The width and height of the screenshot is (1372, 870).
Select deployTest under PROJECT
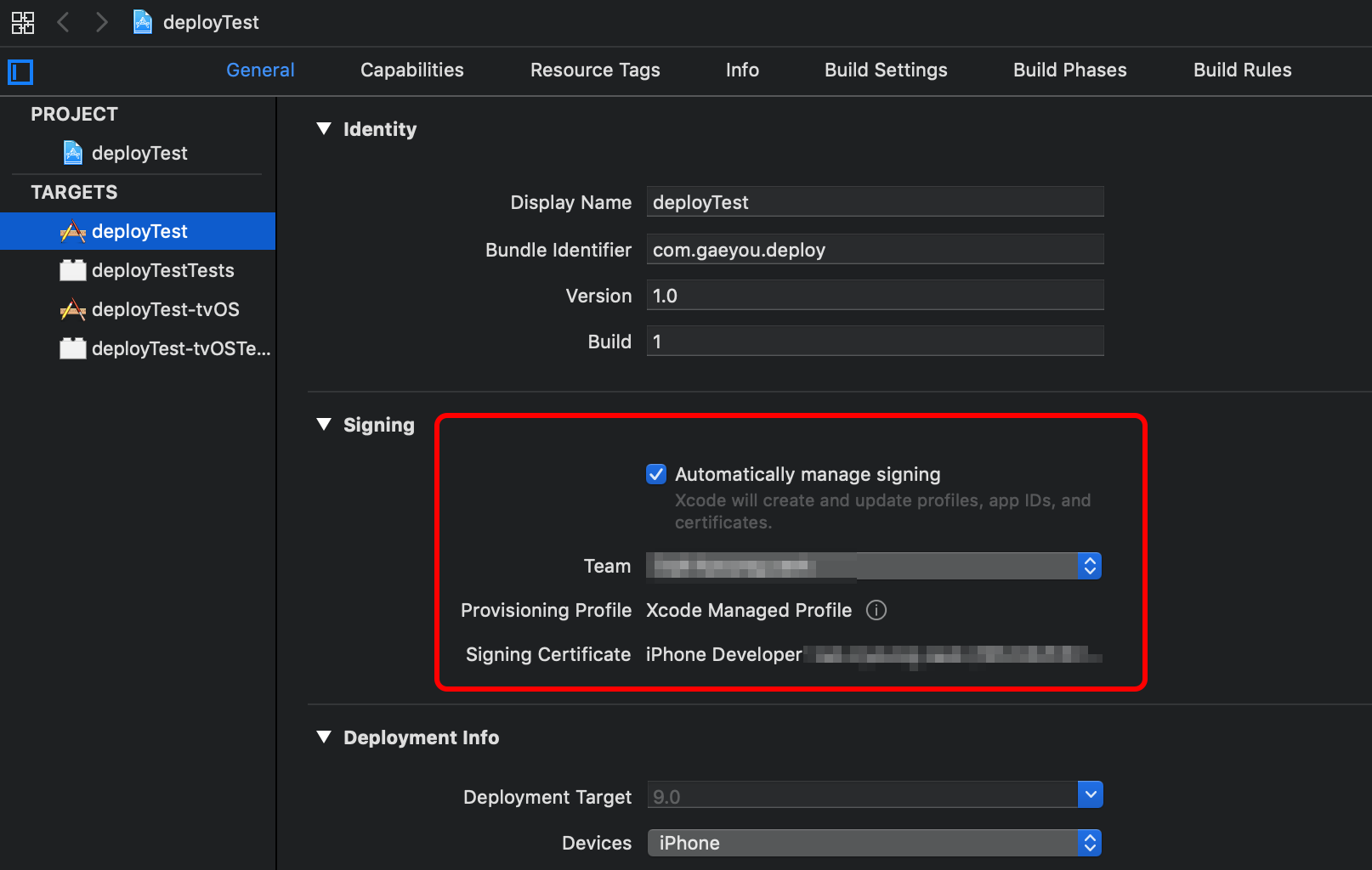click(138, 153)
